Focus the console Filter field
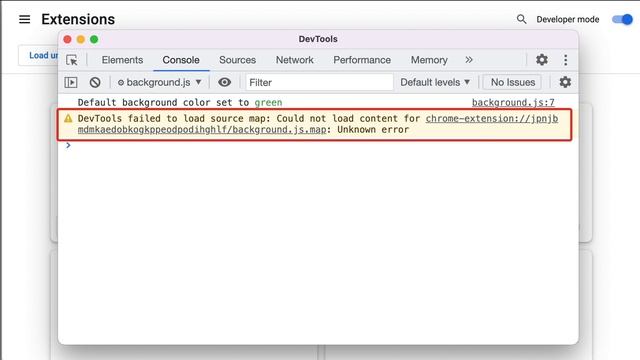The height and width of the screenshot is (360, 640). pyautogui.click(x=319, y=82)
